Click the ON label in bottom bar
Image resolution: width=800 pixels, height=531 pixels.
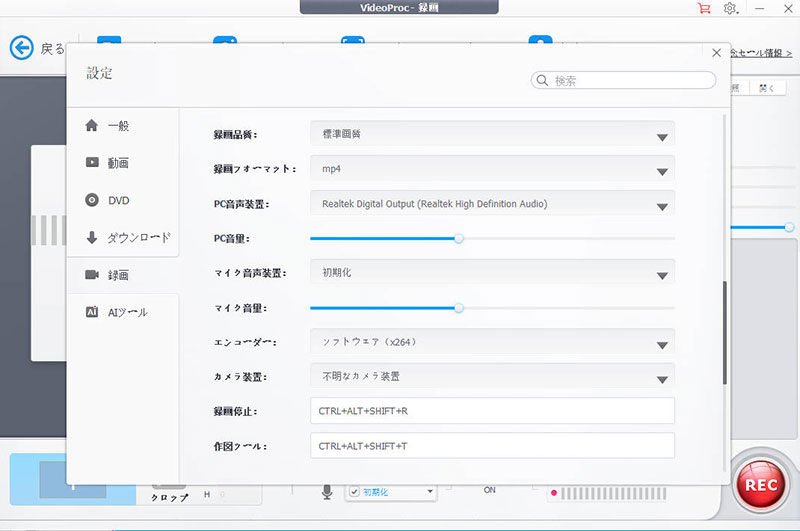489,490
